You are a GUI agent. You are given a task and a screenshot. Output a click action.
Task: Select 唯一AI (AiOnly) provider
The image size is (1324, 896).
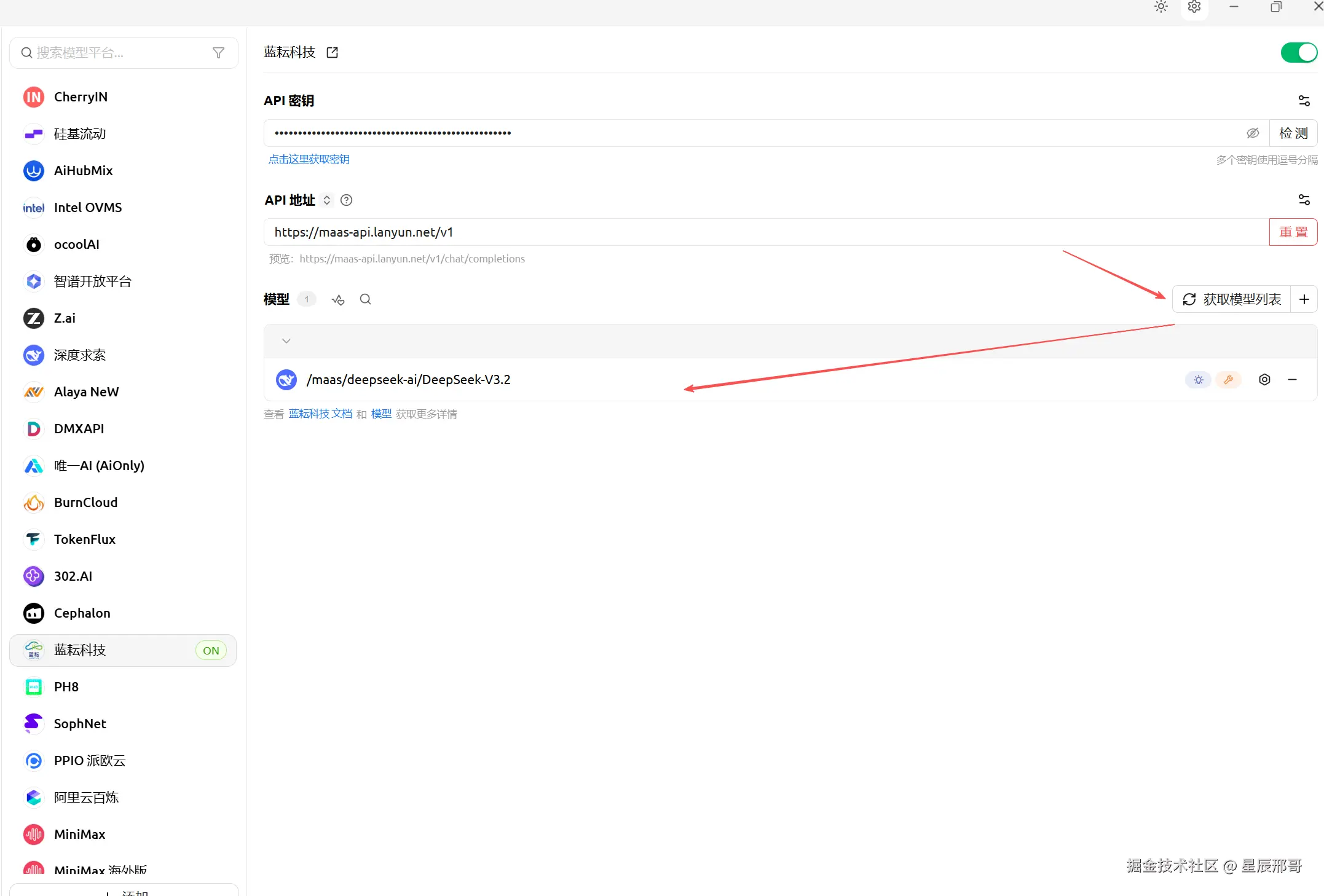(123, 466)
